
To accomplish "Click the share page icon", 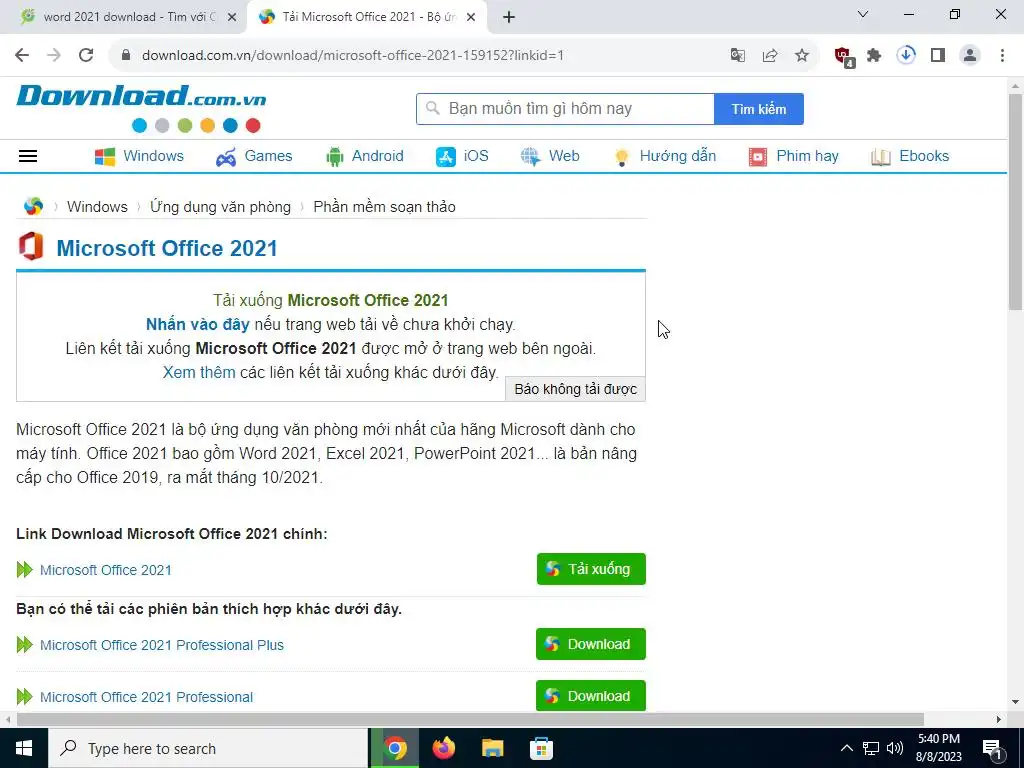I will tap(770, 55).
